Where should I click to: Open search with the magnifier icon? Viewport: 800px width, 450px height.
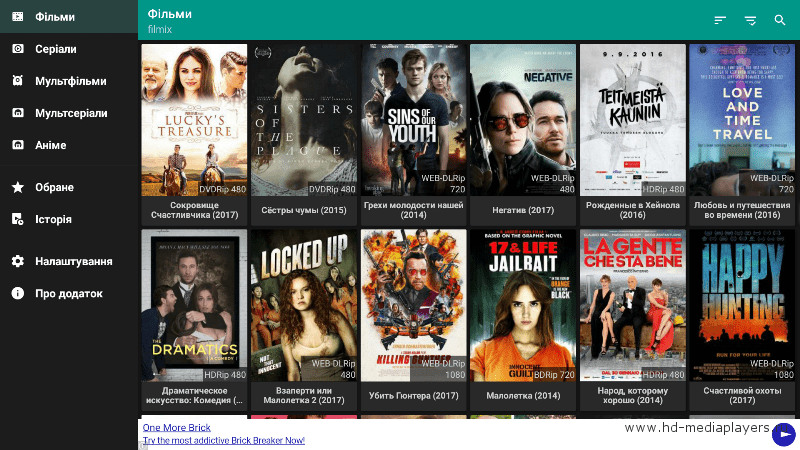point(780,20)
